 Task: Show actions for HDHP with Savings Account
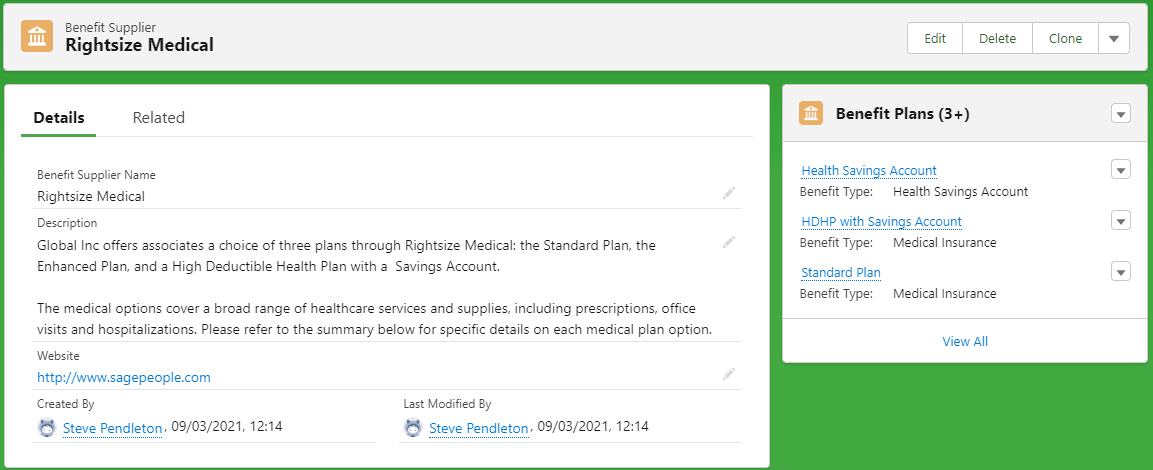click(x=1120, y=221)
